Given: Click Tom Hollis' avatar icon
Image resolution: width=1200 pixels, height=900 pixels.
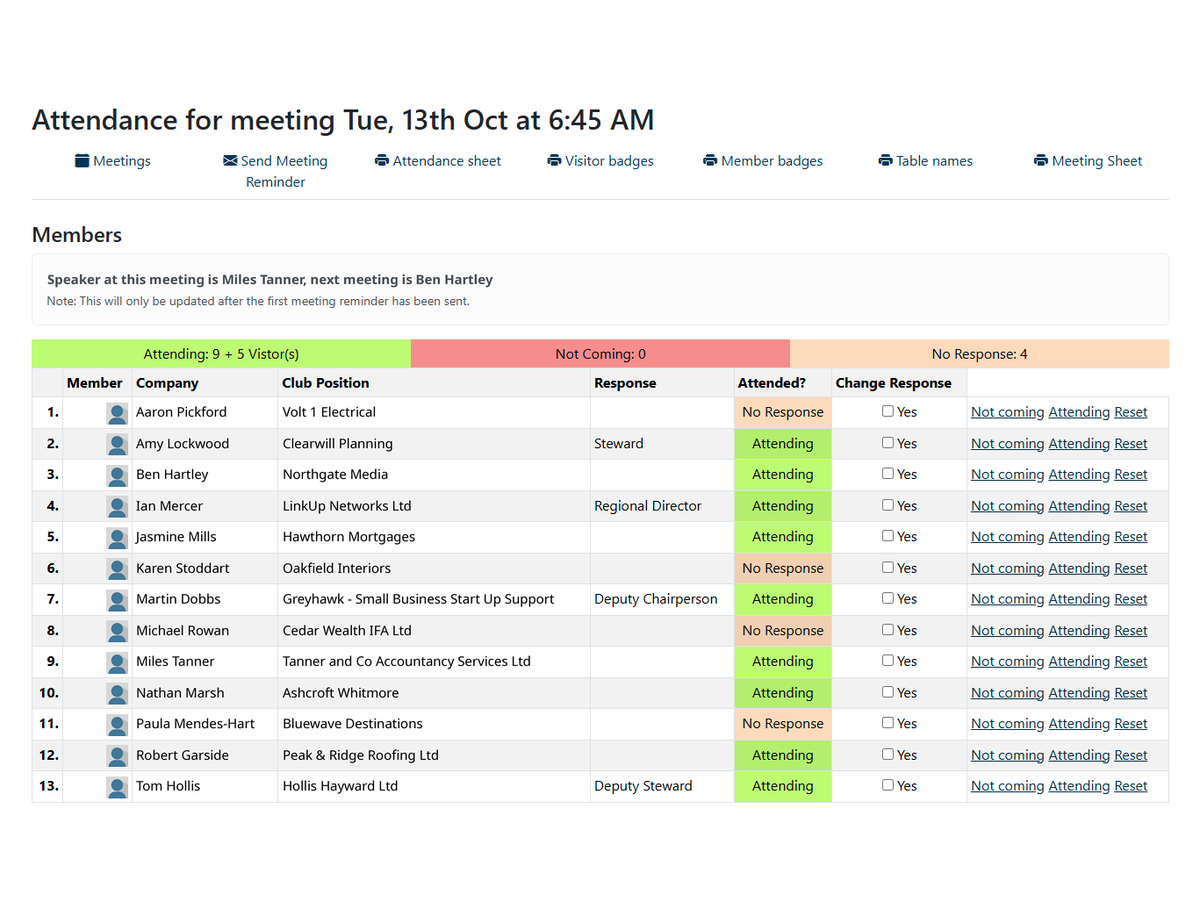Looking at the screenshot, I should click(x=117, y=787).
